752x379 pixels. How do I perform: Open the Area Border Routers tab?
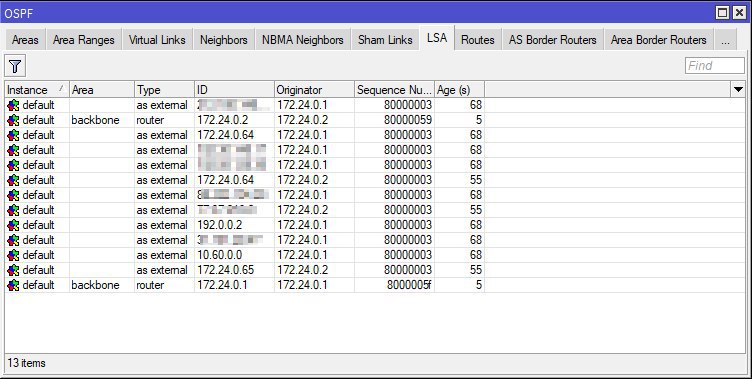[x=658, y=40]
